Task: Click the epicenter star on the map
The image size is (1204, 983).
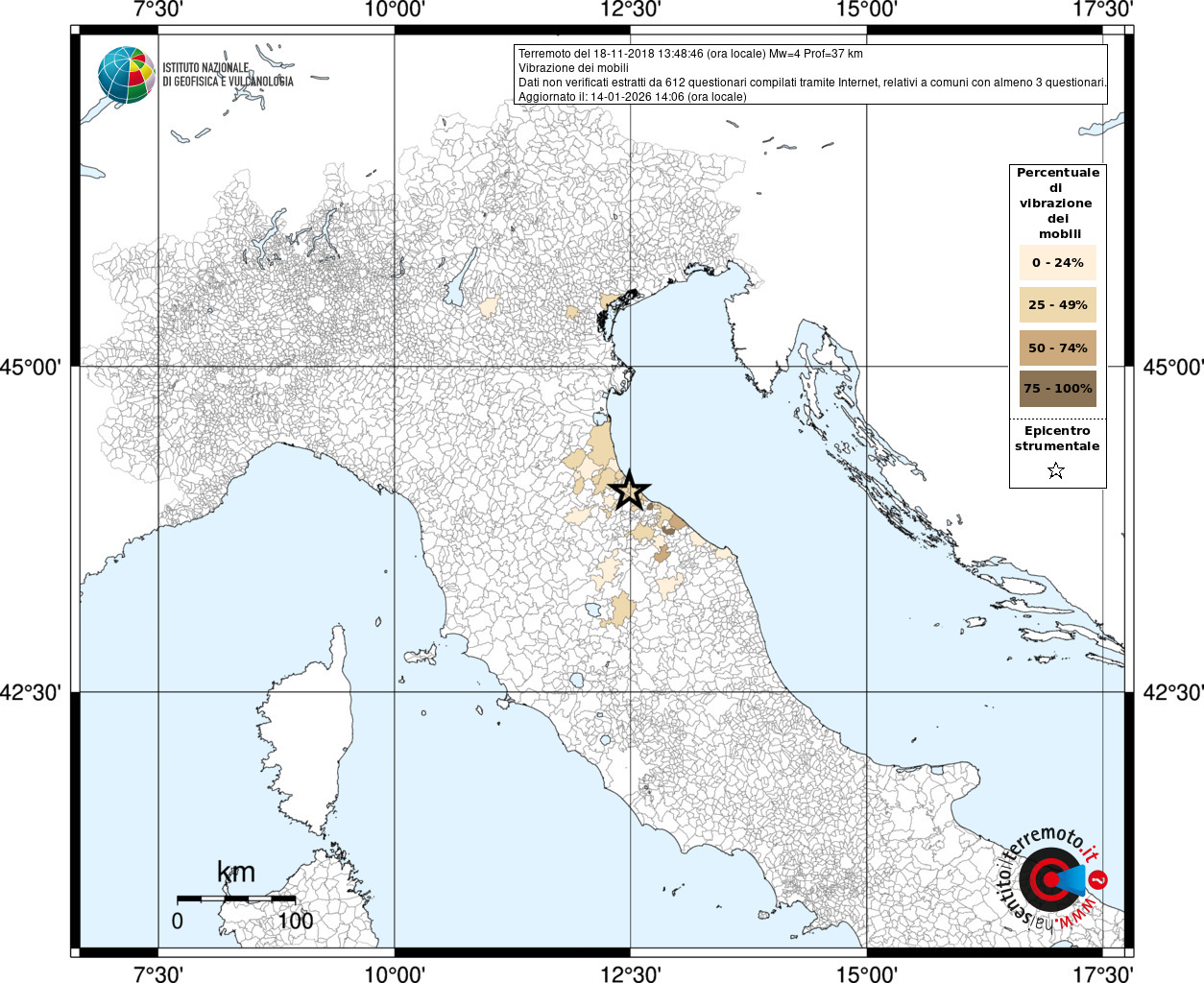Action: (x=630, y=490)
